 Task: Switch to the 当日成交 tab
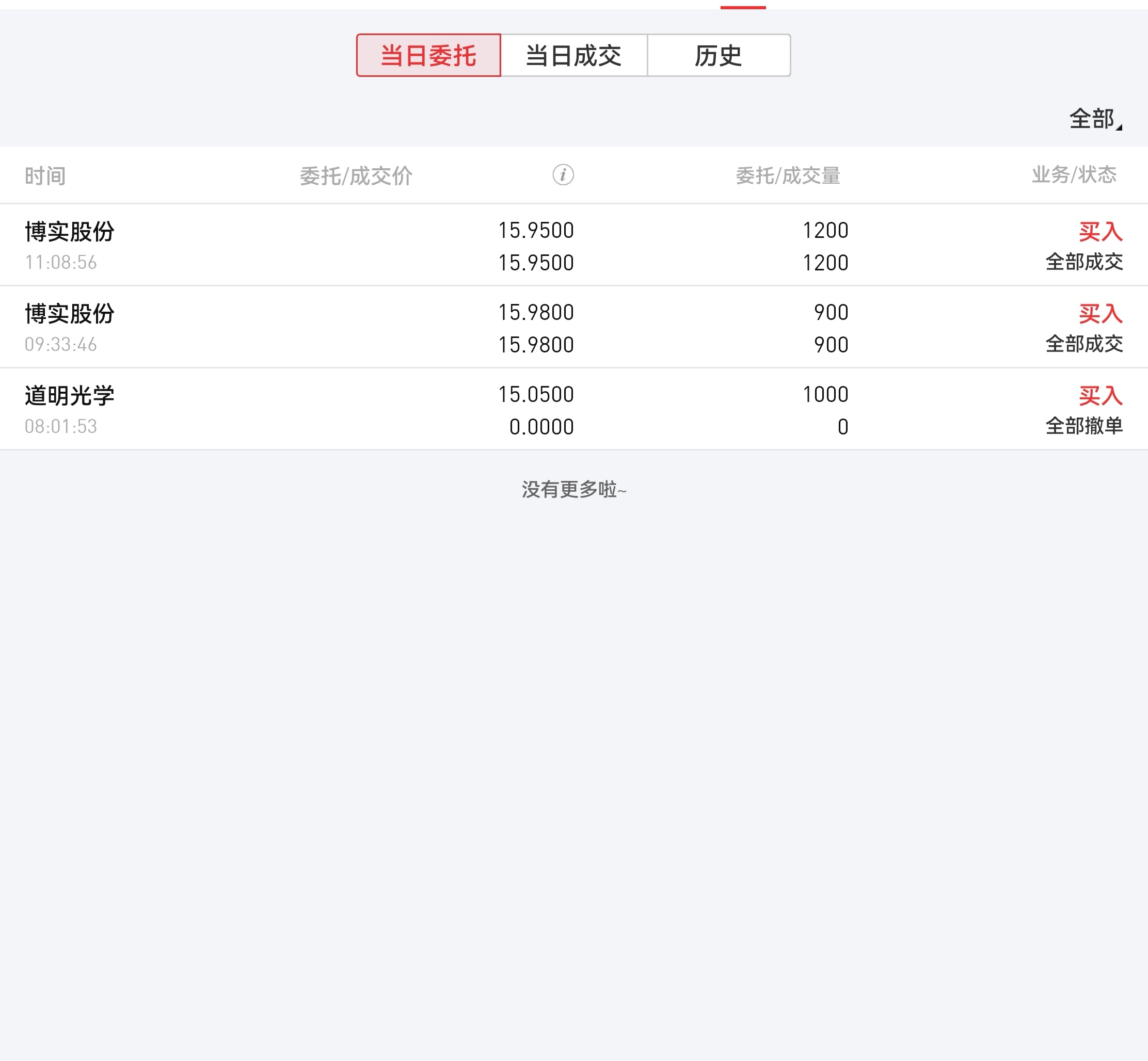pyautogui.click(x=573, y=56)
